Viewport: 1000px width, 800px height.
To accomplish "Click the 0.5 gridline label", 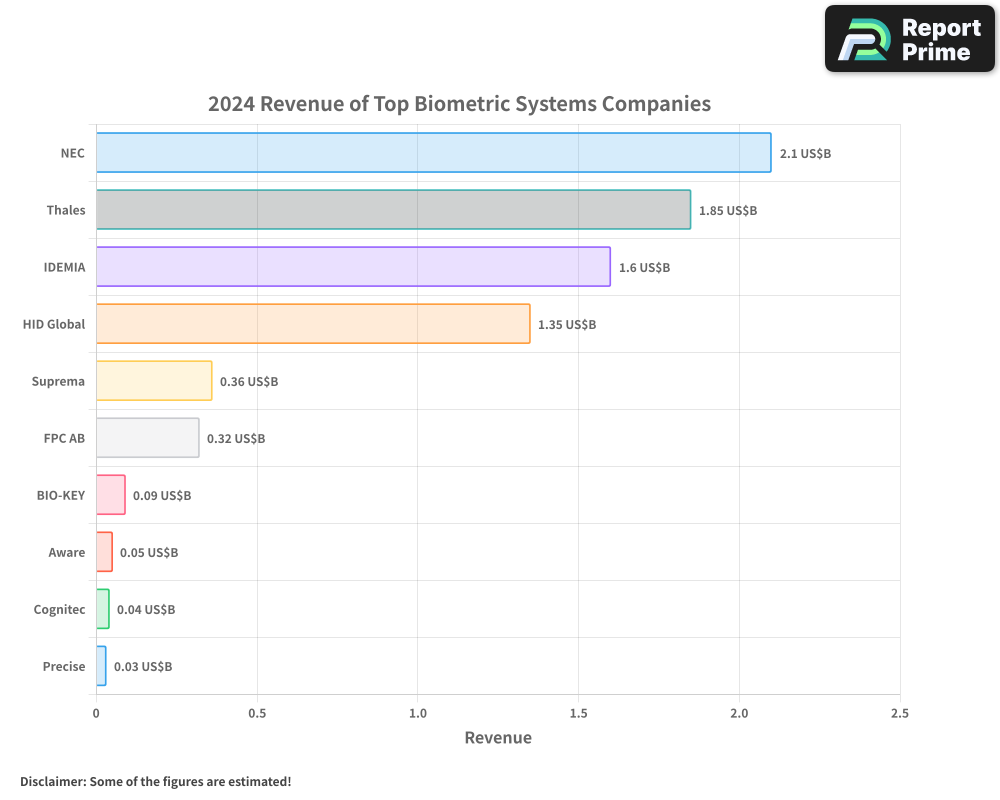I will 257,713.
